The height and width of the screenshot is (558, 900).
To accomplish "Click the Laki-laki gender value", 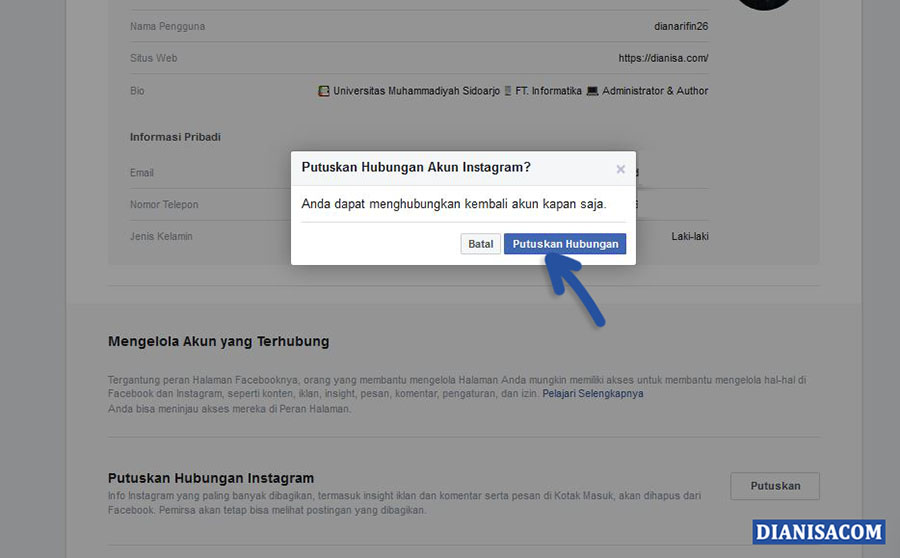I will pos(690,237).
